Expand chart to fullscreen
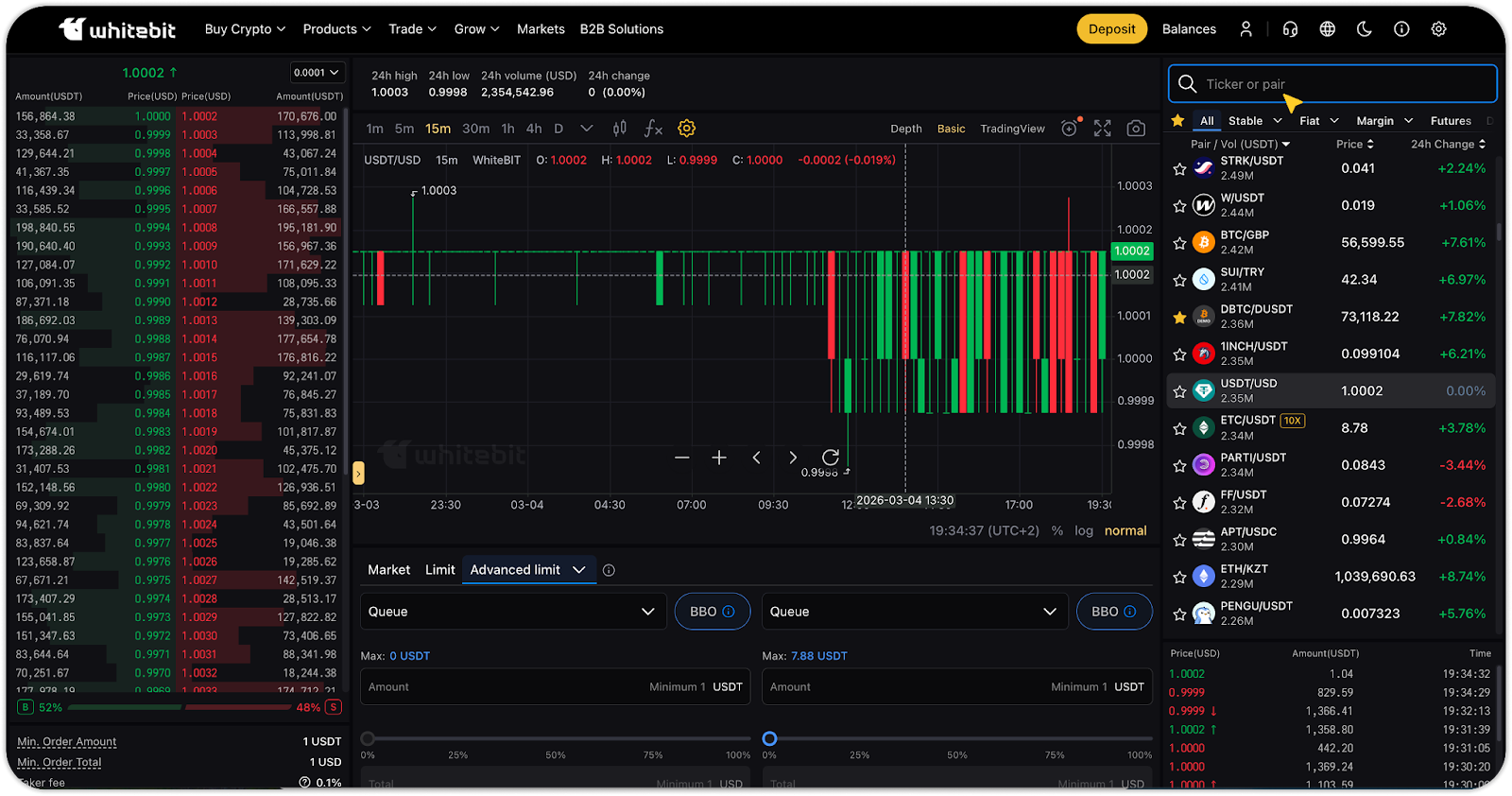Viewport: 1512px width, 796px height. point(1102,129)
